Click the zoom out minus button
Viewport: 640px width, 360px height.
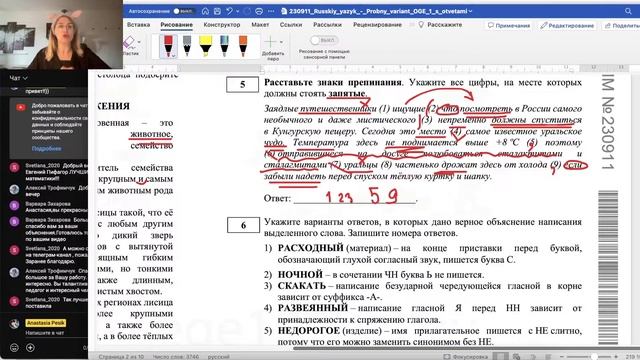tap(562, 357)
